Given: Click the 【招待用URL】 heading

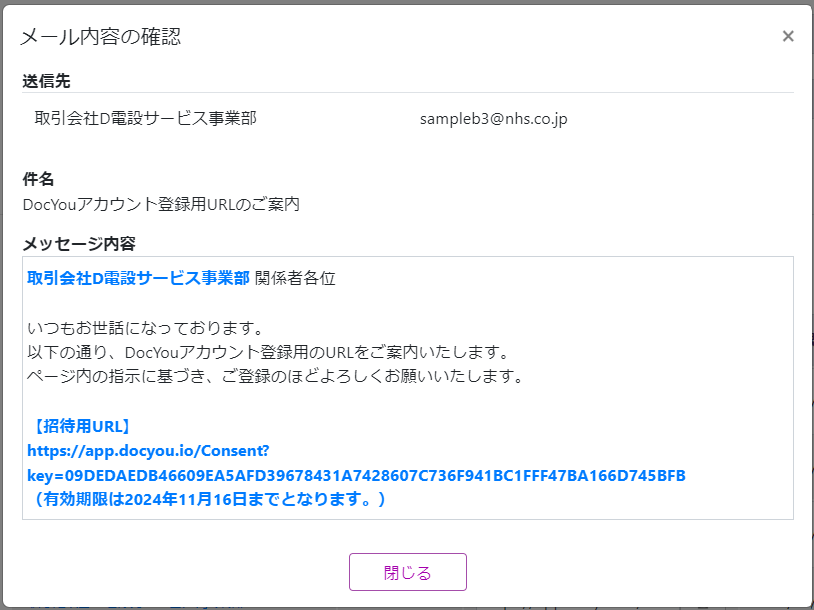Looking at the screenshot, I should [81, 426].
